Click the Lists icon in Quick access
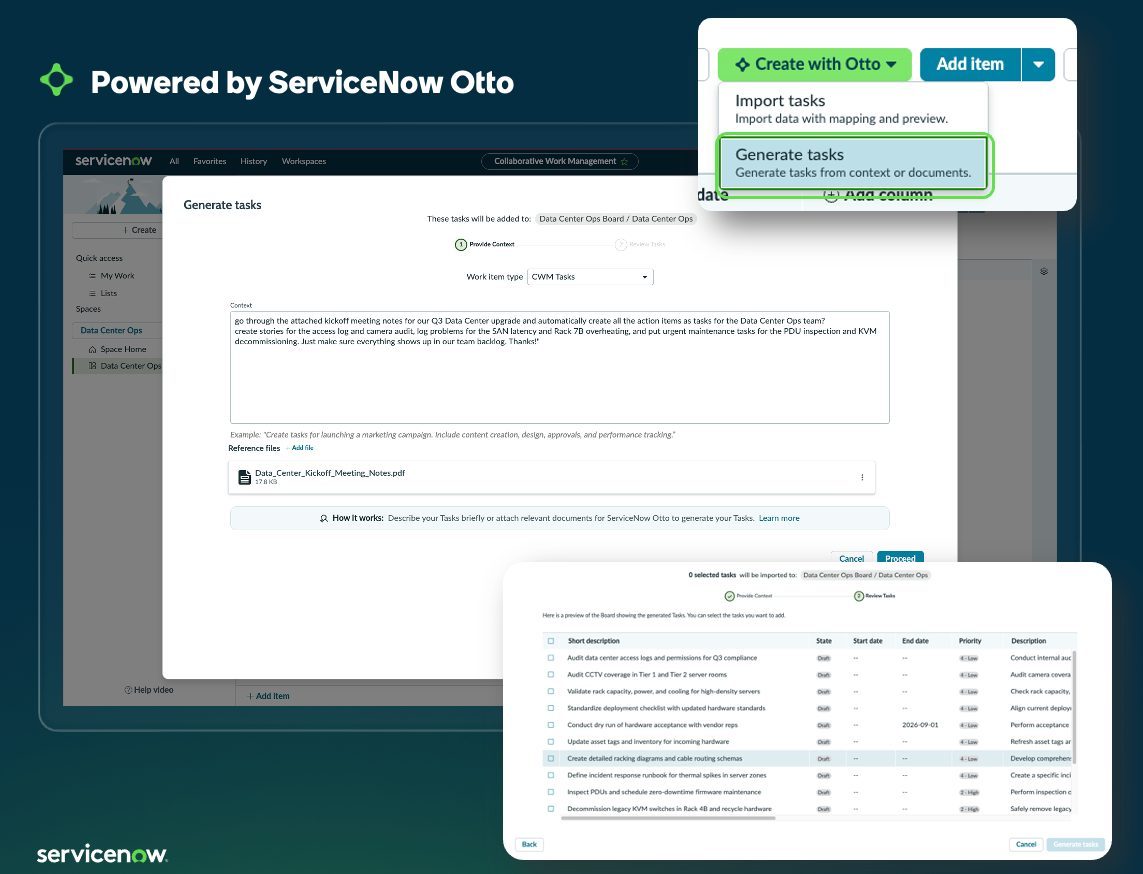Screen dimensions: 1143x874 tap(93, 293)
